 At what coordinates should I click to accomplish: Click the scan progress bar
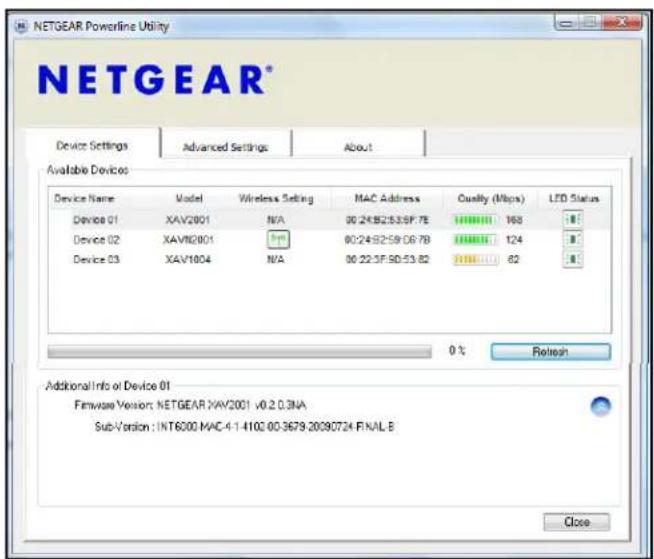tap(239, 352)
